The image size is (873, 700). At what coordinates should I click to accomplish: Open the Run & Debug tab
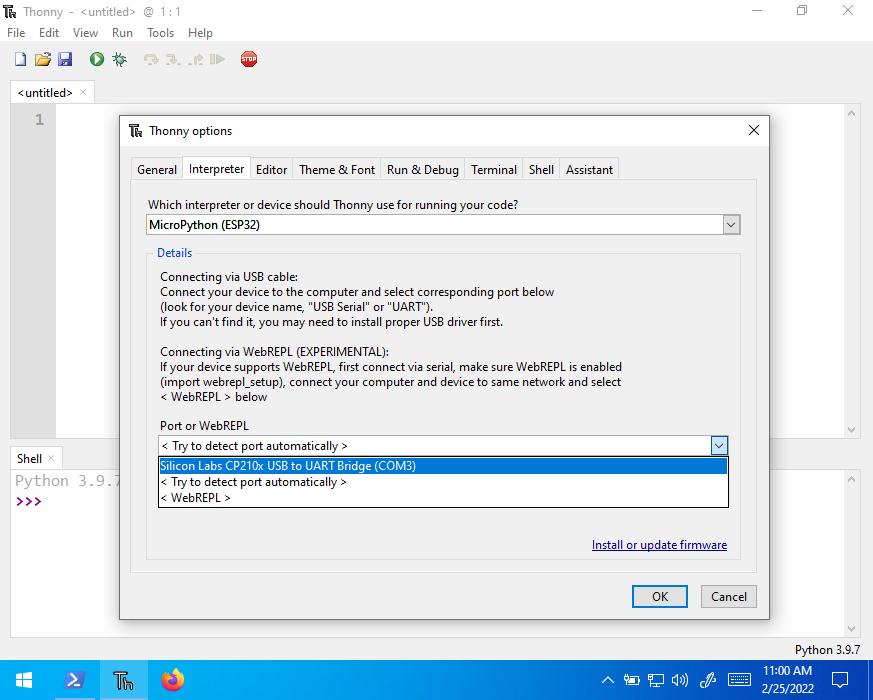click(423, 170)
